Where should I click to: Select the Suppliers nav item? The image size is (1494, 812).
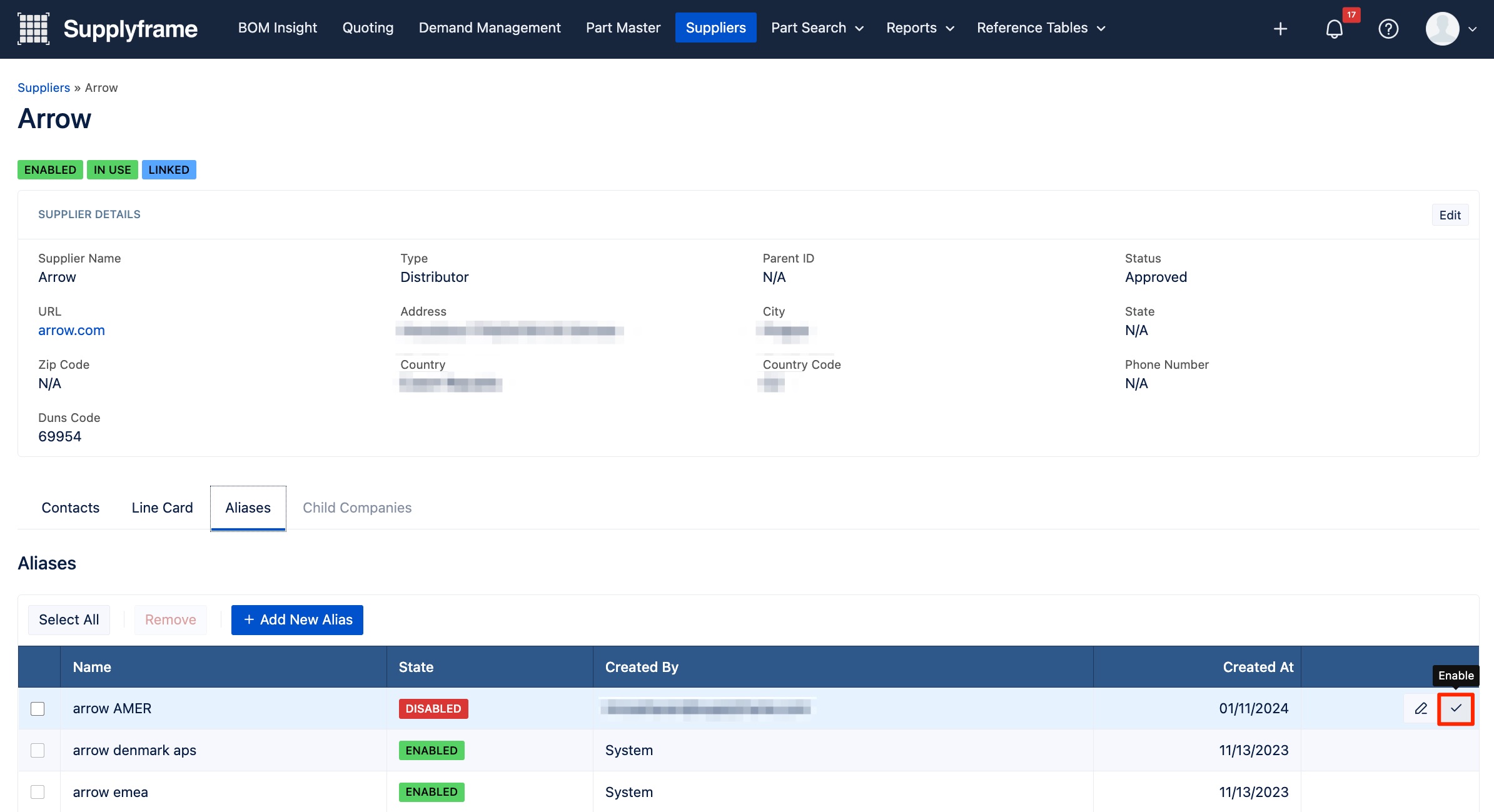click(715, 28)
